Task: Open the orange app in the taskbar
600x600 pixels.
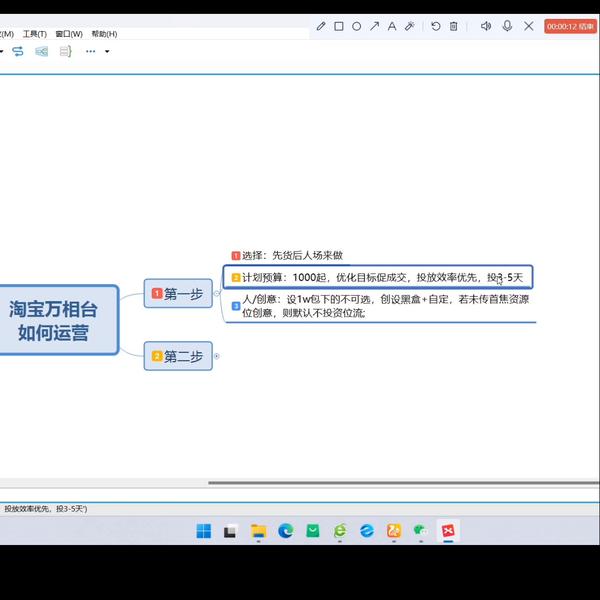Action: click(x=394, y=531)
